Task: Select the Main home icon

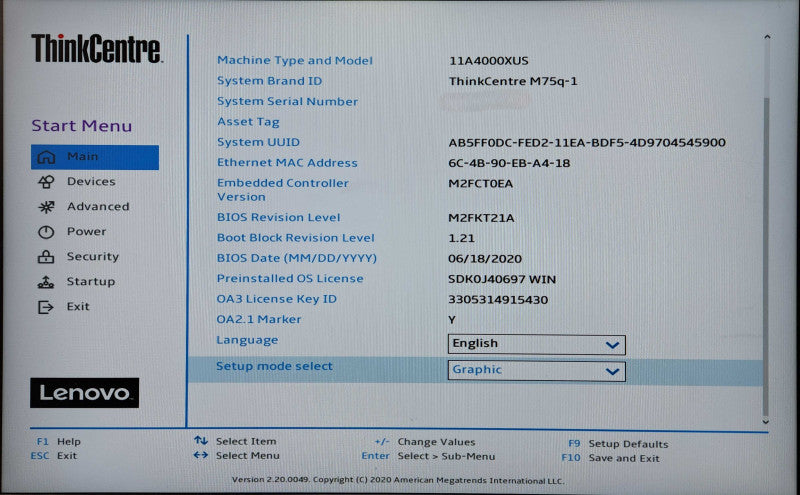Action: click(46, 157)
